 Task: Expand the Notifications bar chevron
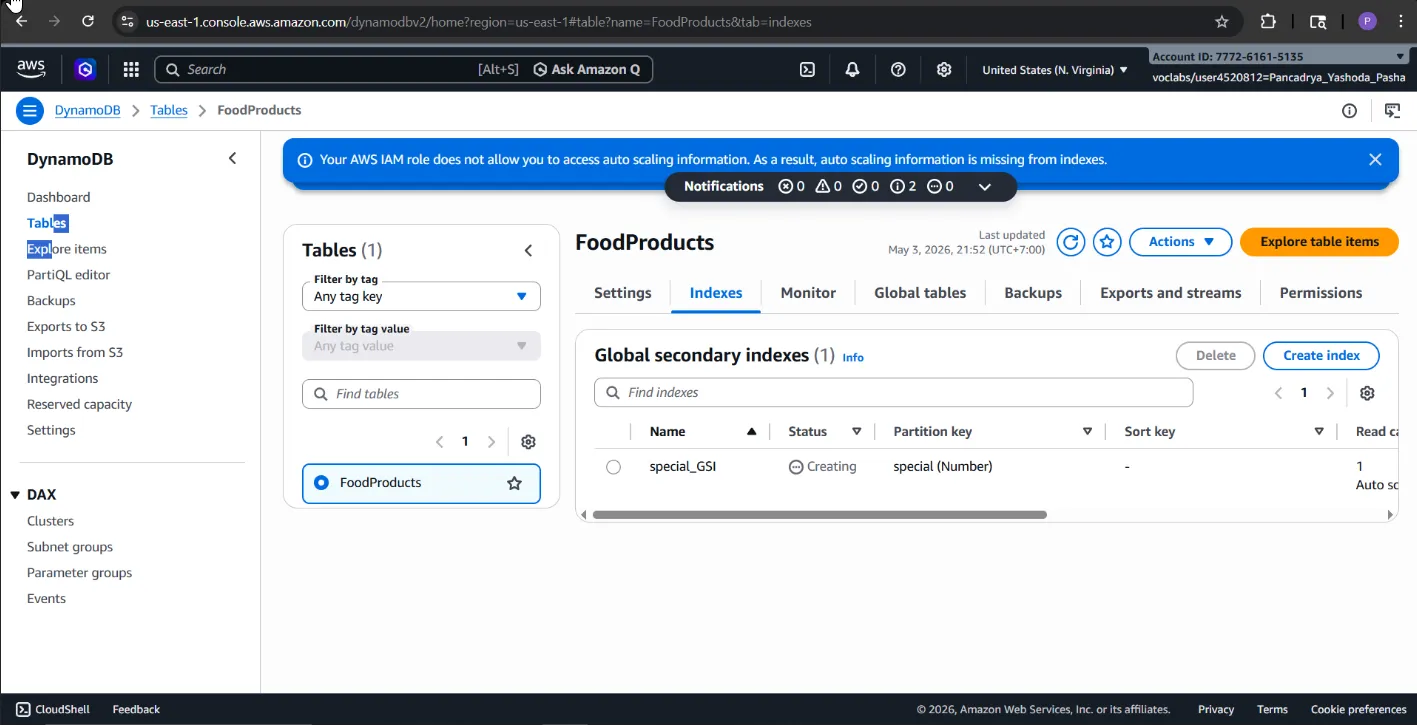(x=985, y=186)
